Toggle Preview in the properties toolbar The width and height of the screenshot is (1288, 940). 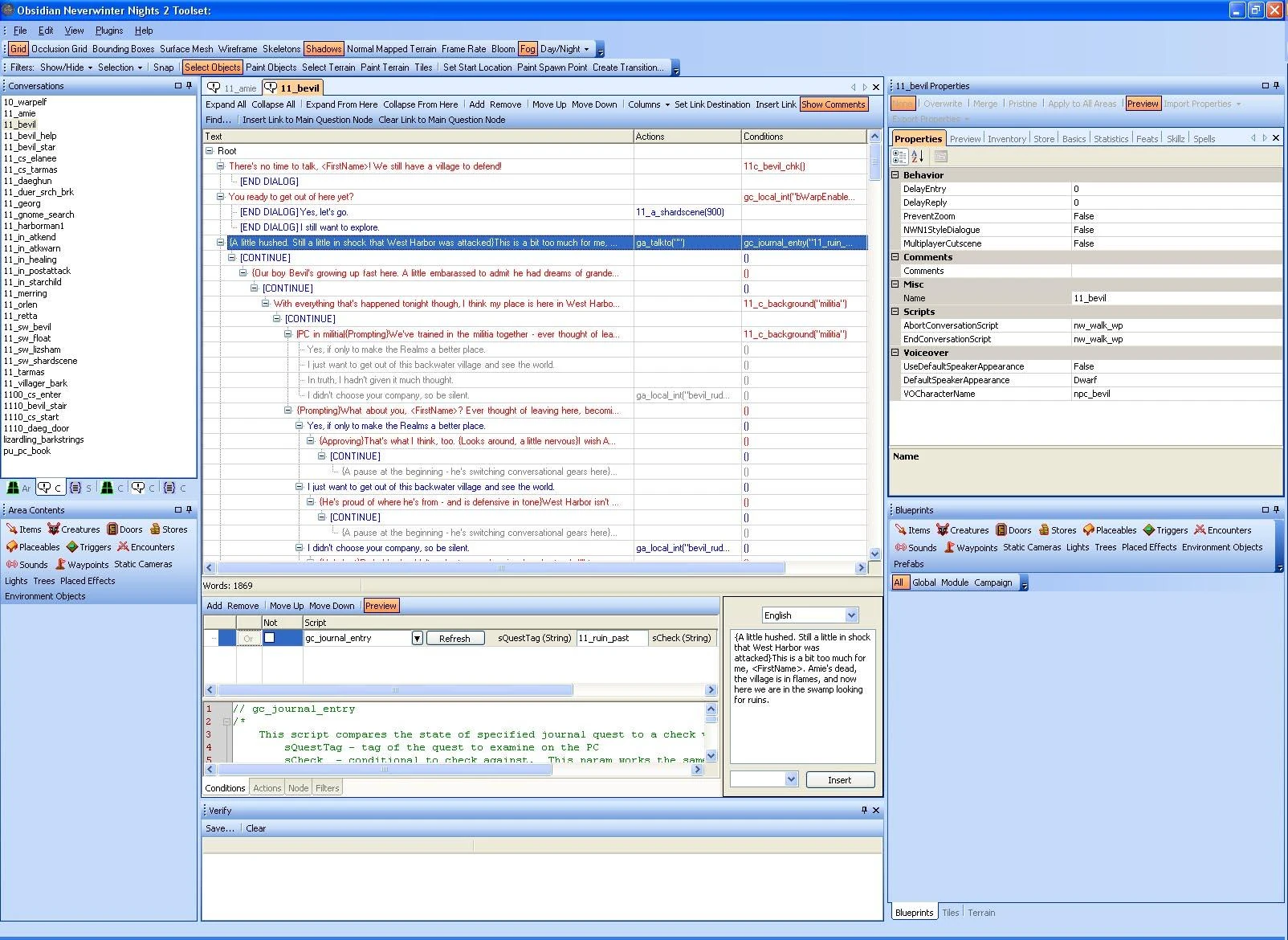point(1143,104)
